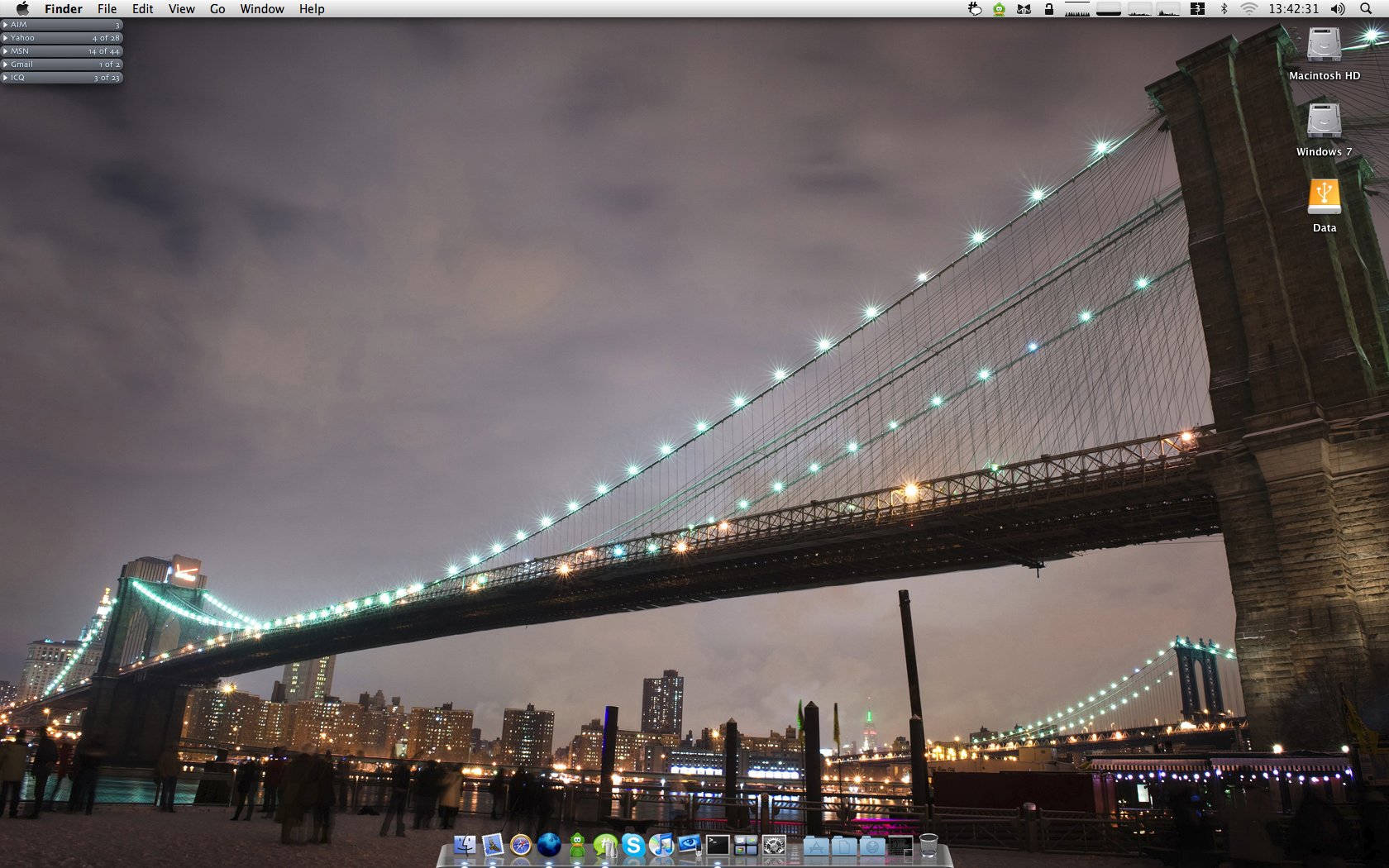The height and width of the screenshot is (868, 1389).
Task: Open Colloquy chat app in the Dock
Action: (605, 845)
